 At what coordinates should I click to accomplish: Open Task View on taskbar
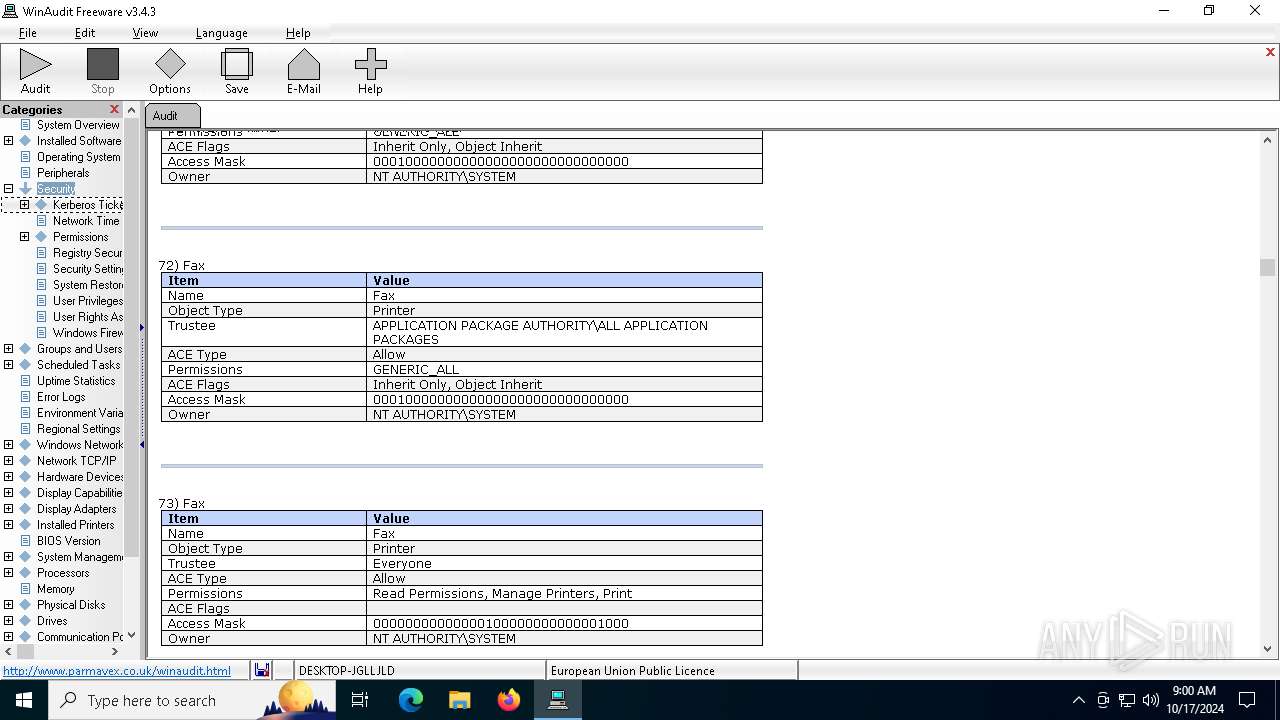click(x=360, y=700)
